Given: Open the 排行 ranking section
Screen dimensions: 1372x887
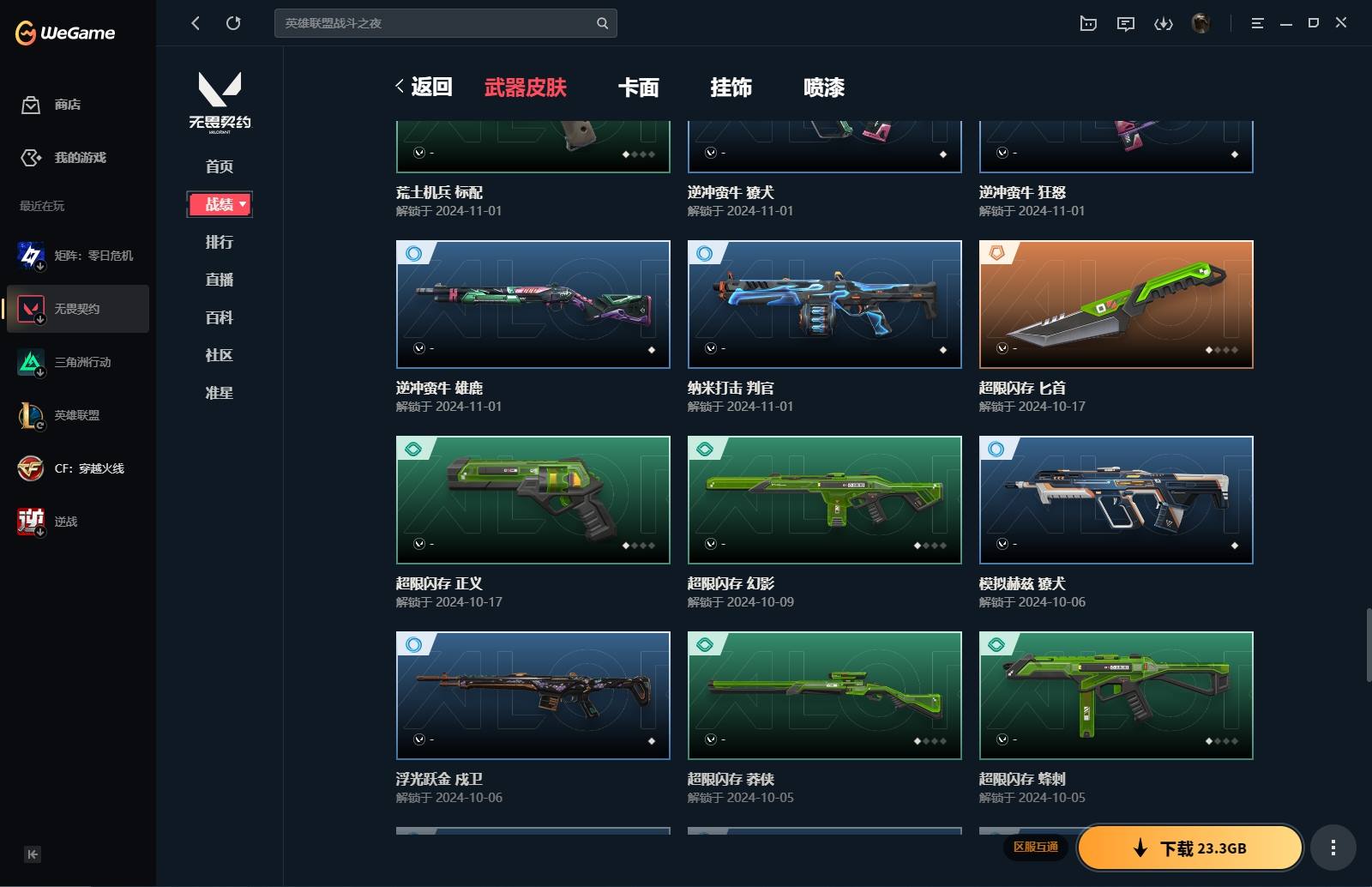Looking at the screenshot, I should click(x=220, y=242).
